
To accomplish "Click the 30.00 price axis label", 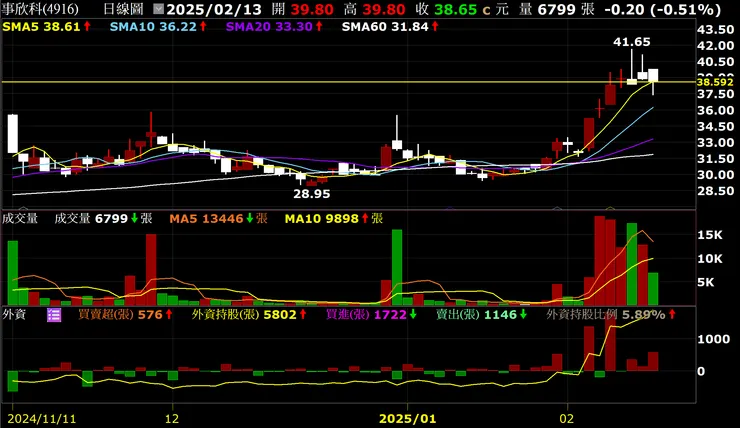I will [x=715, y=175].
